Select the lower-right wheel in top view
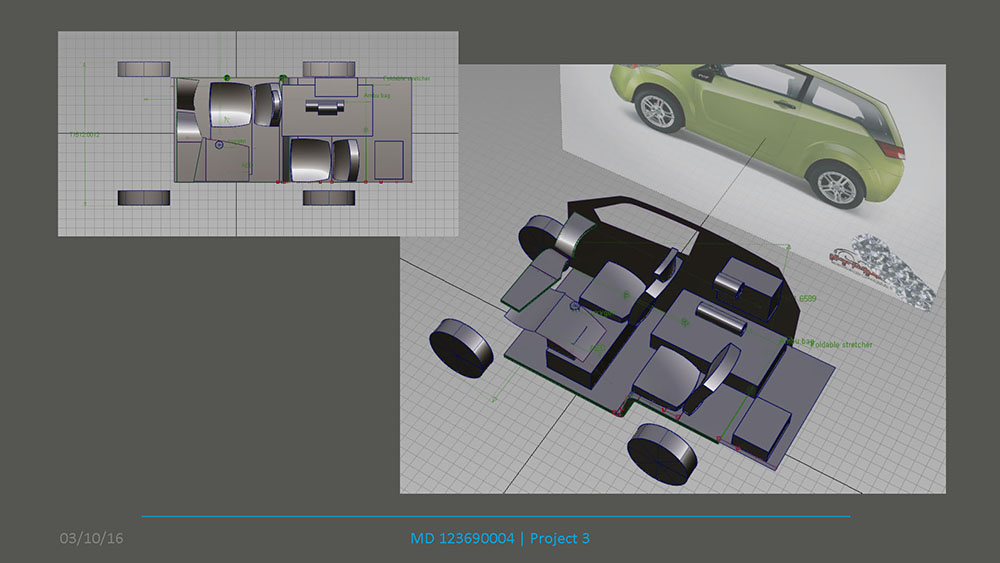 (x=330, y=197)
